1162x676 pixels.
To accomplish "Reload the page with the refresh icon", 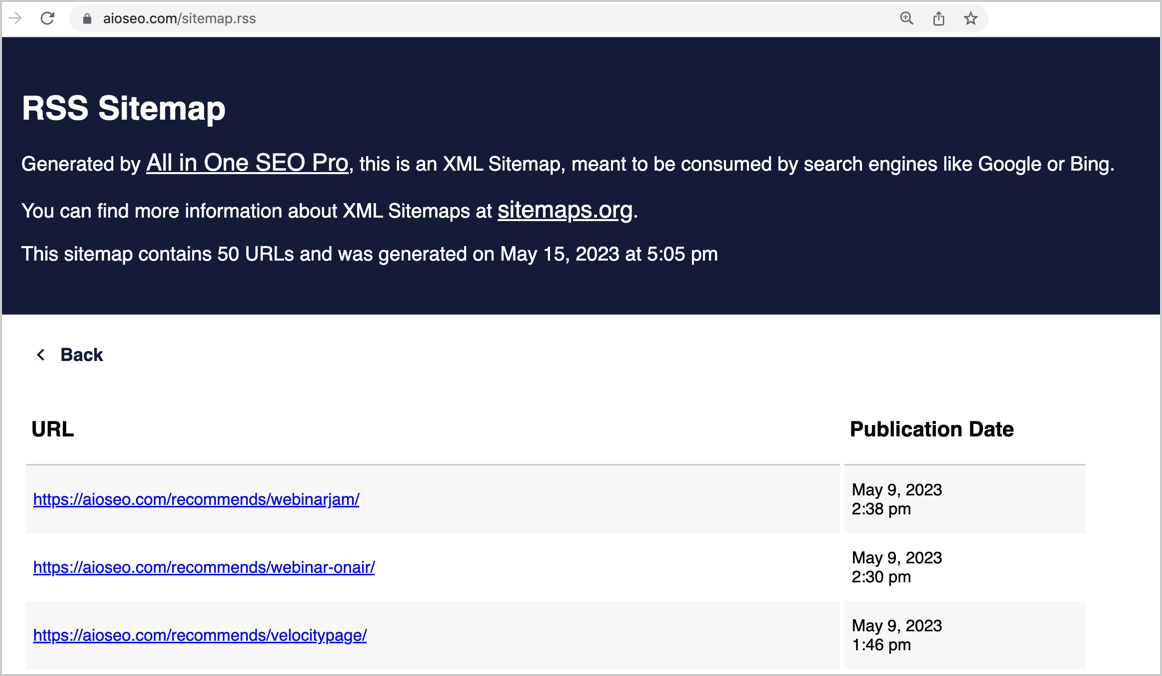I will point(47,18).
